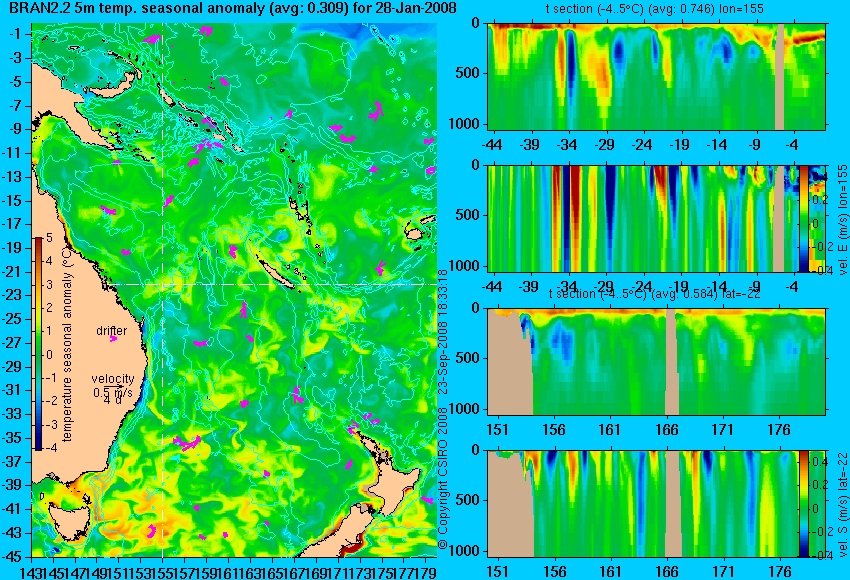Click the 'vel. S (m/s) lat=-22' axis label
This screenshot has height=580, width=850.
[x=842, y=504]
